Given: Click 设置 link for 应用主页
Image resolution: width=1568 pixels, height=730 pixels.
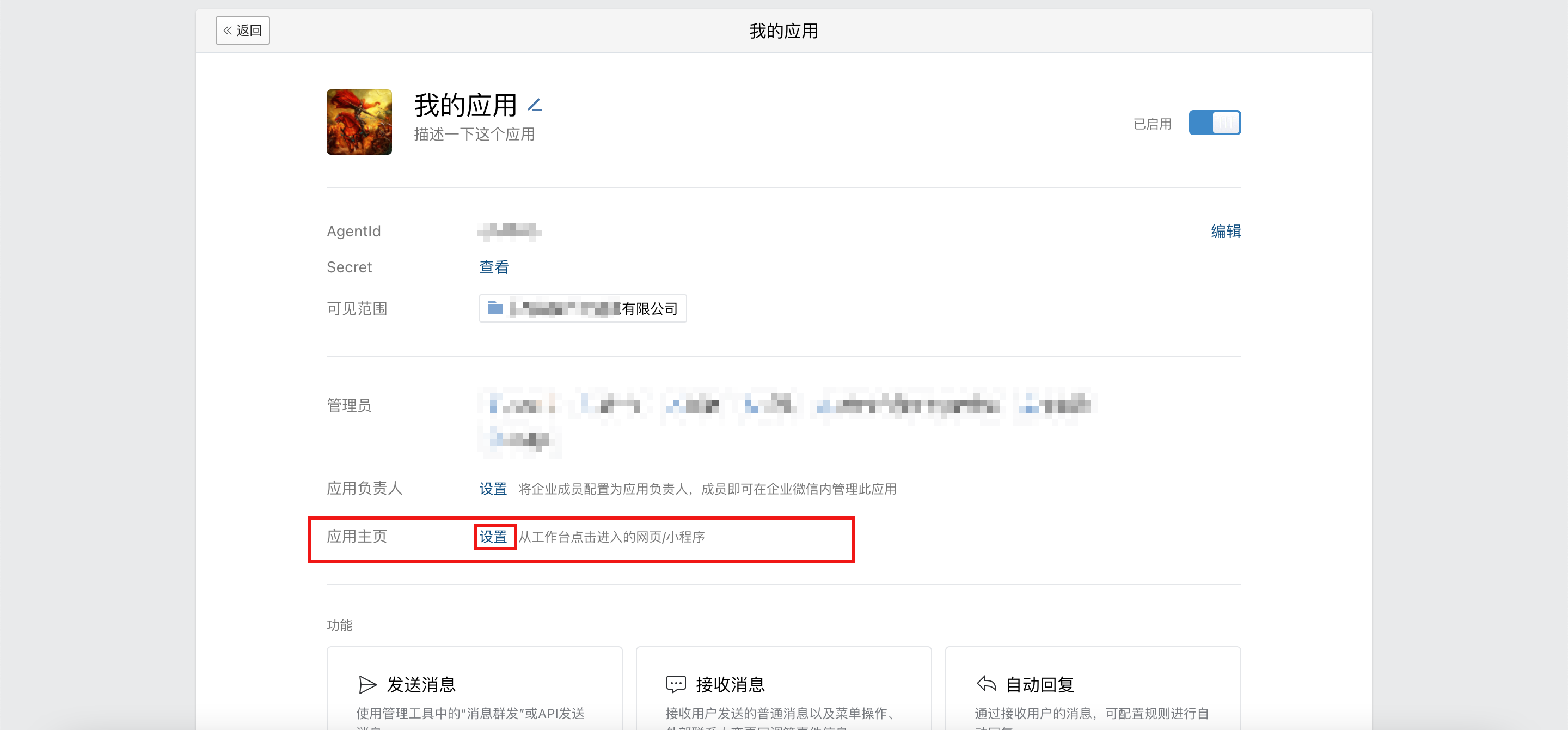Looking at the screenshot, I should coord(492,537).
